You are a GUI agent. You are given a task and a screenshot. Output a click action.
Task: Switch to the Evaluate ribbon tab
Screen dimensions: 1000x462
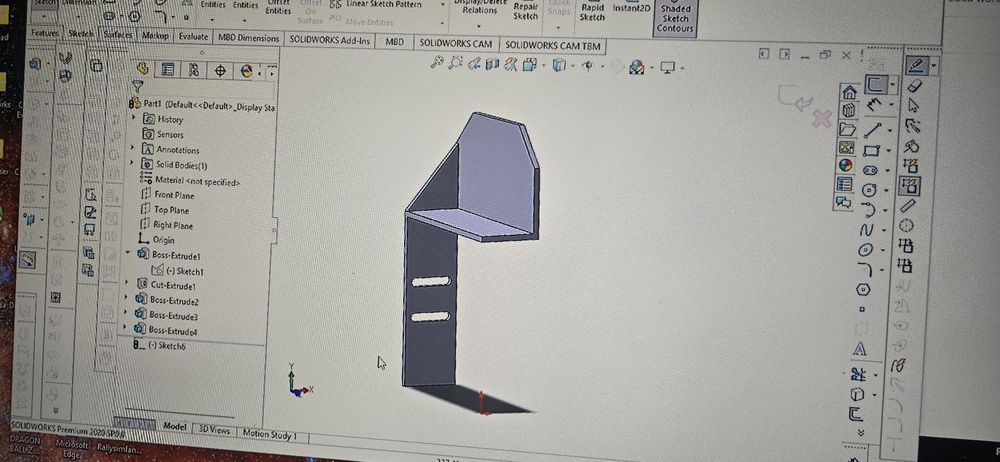[193, 37]
